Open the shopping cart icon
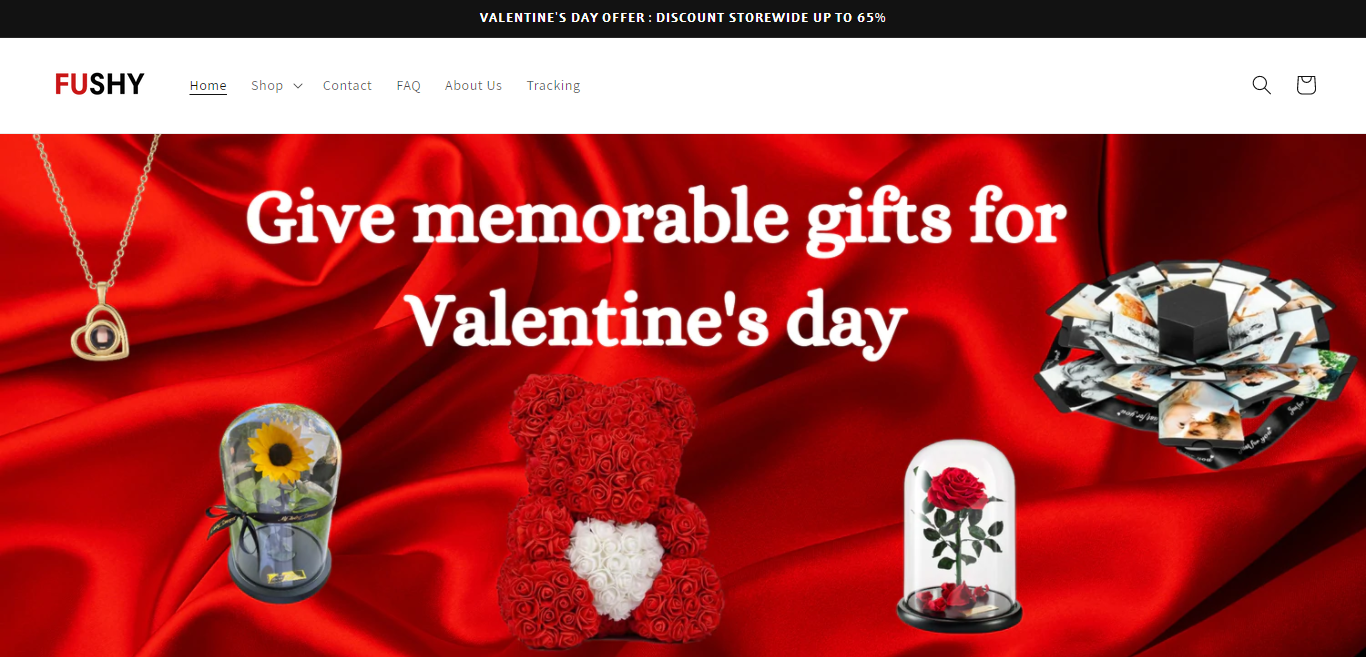 [x=1306, y=85]
